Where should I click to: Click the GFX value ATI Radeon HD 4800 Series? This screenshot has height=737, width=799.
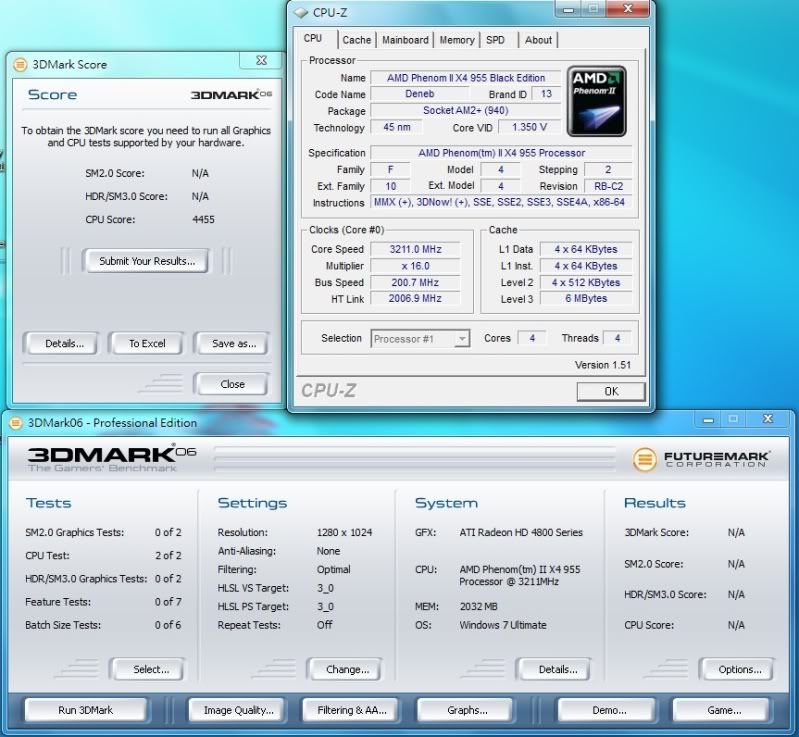coord(521,533)
